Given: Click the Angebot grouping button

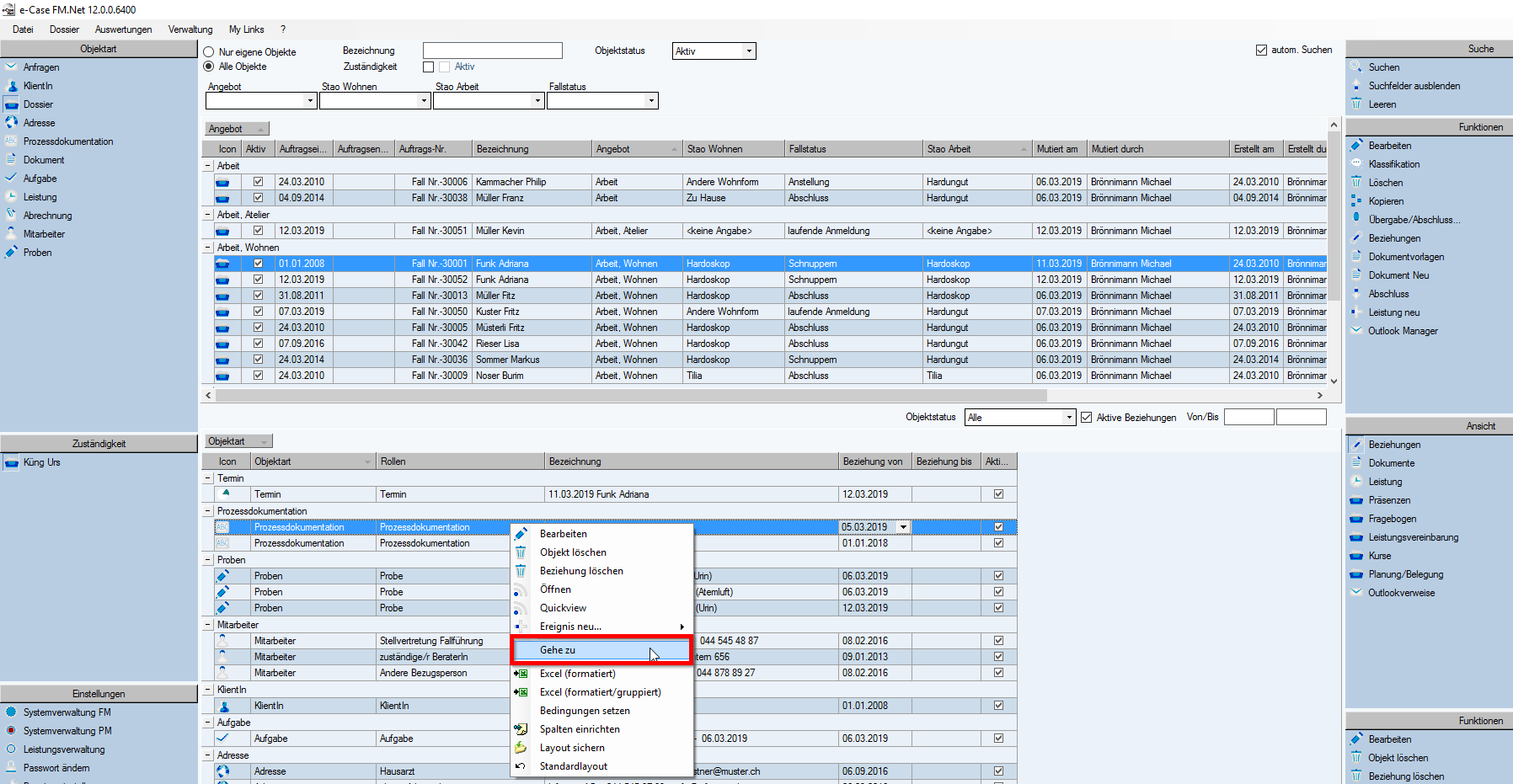Looking at the screenshot, I should point(237,129).
